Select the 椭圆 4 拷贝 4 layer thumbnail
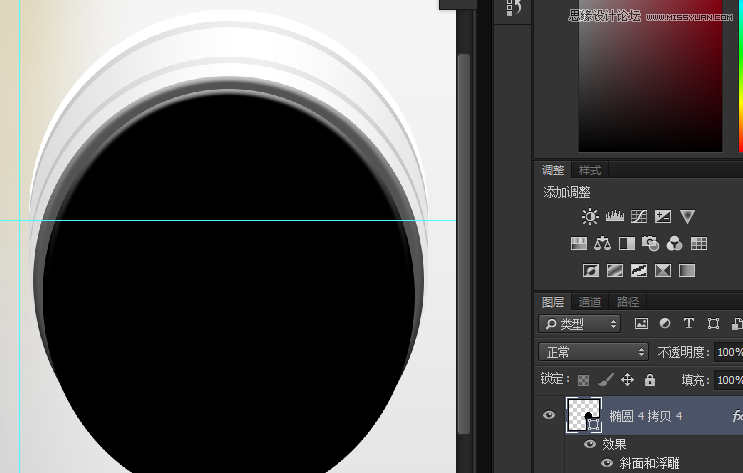 (584, 415)
